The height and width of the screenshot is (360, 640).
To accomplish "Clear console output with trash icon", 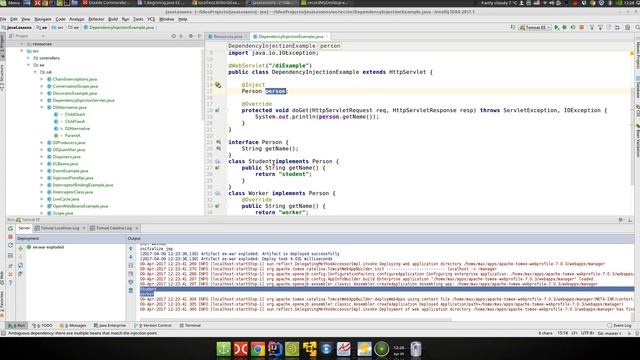I will point(131,290).
